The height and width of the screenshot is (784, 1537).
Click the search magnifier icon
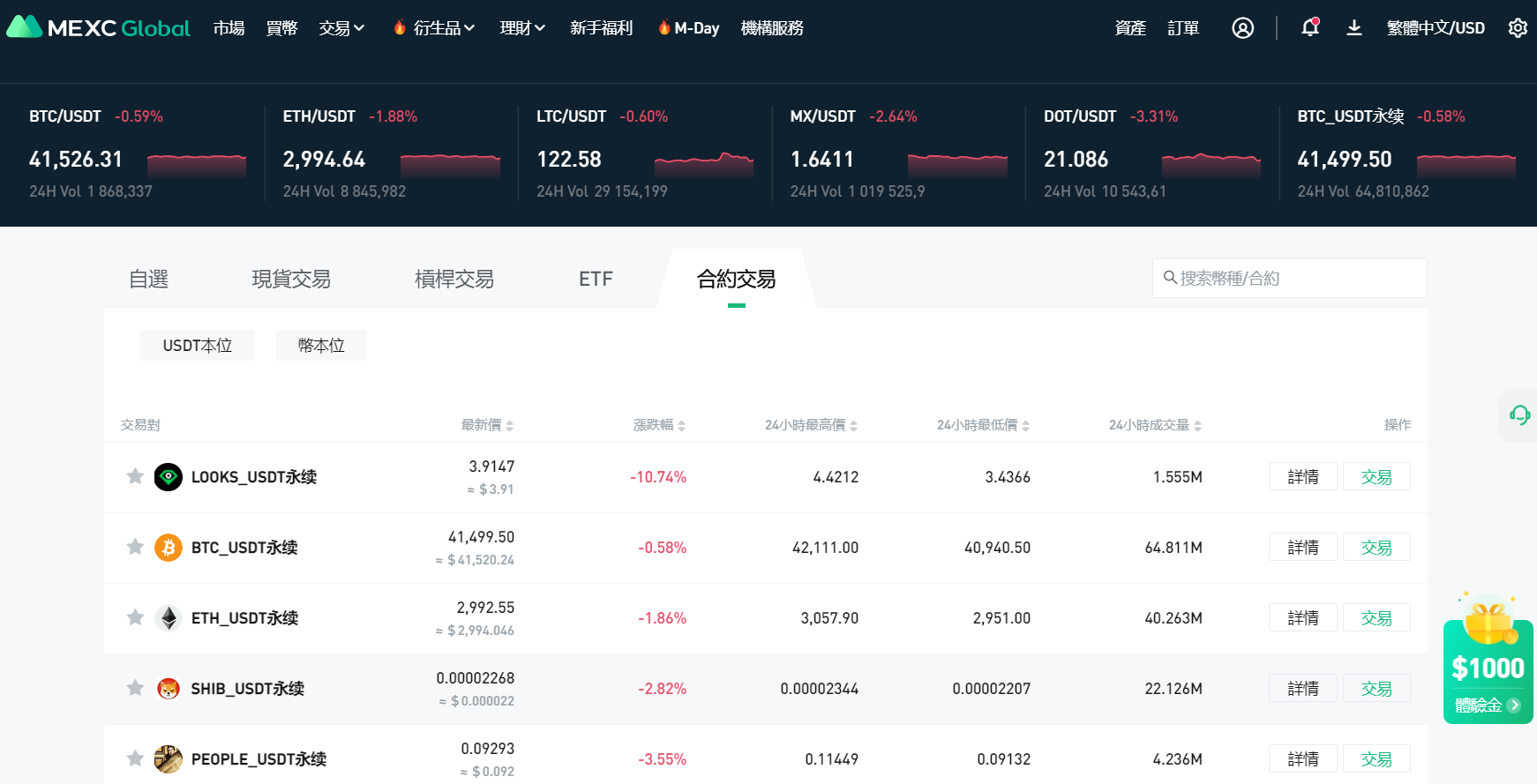pyautogui.click(x=1170, y=278)
